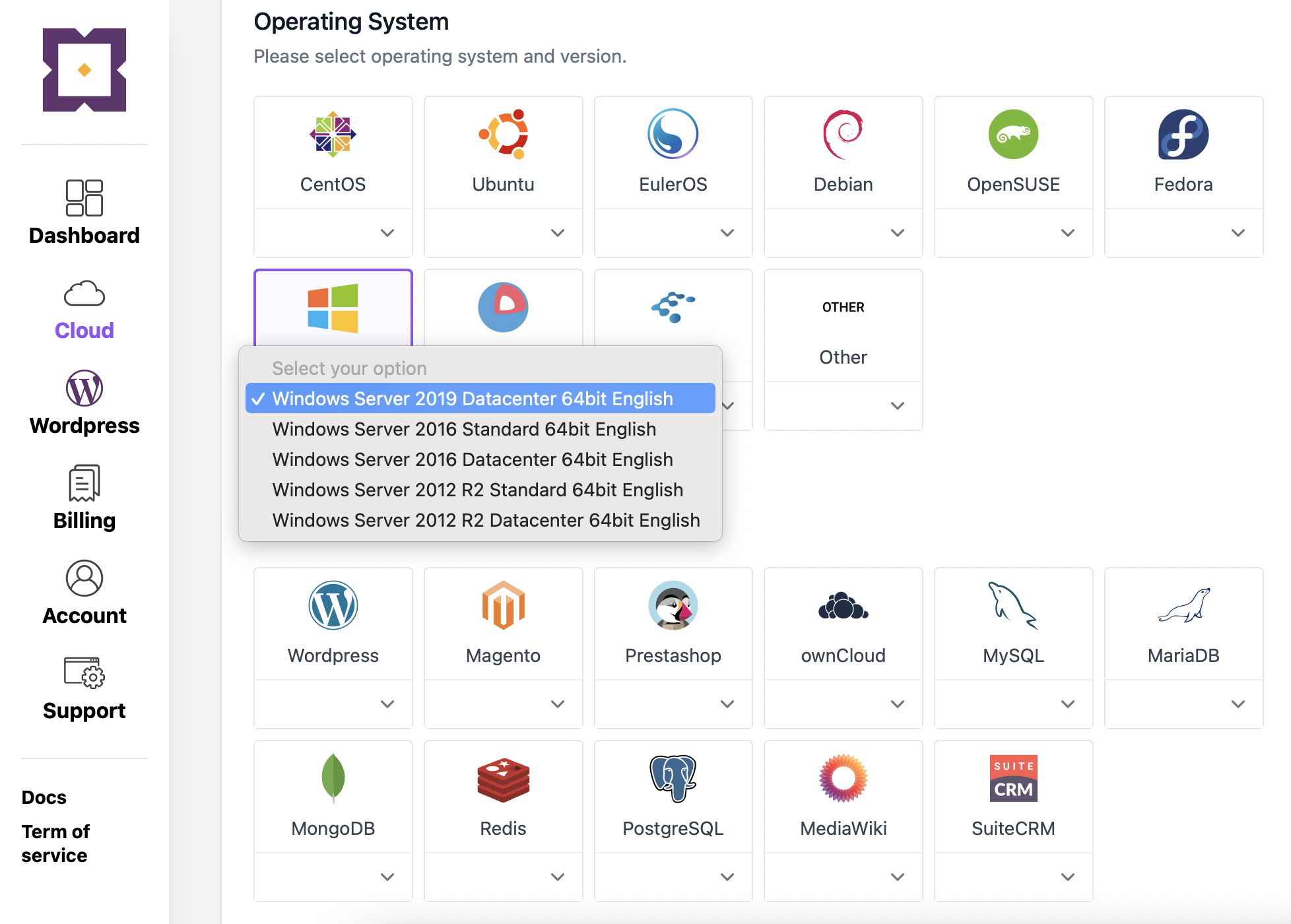Choose Windows Server 2012 R2 Standard option

[480, 490]
